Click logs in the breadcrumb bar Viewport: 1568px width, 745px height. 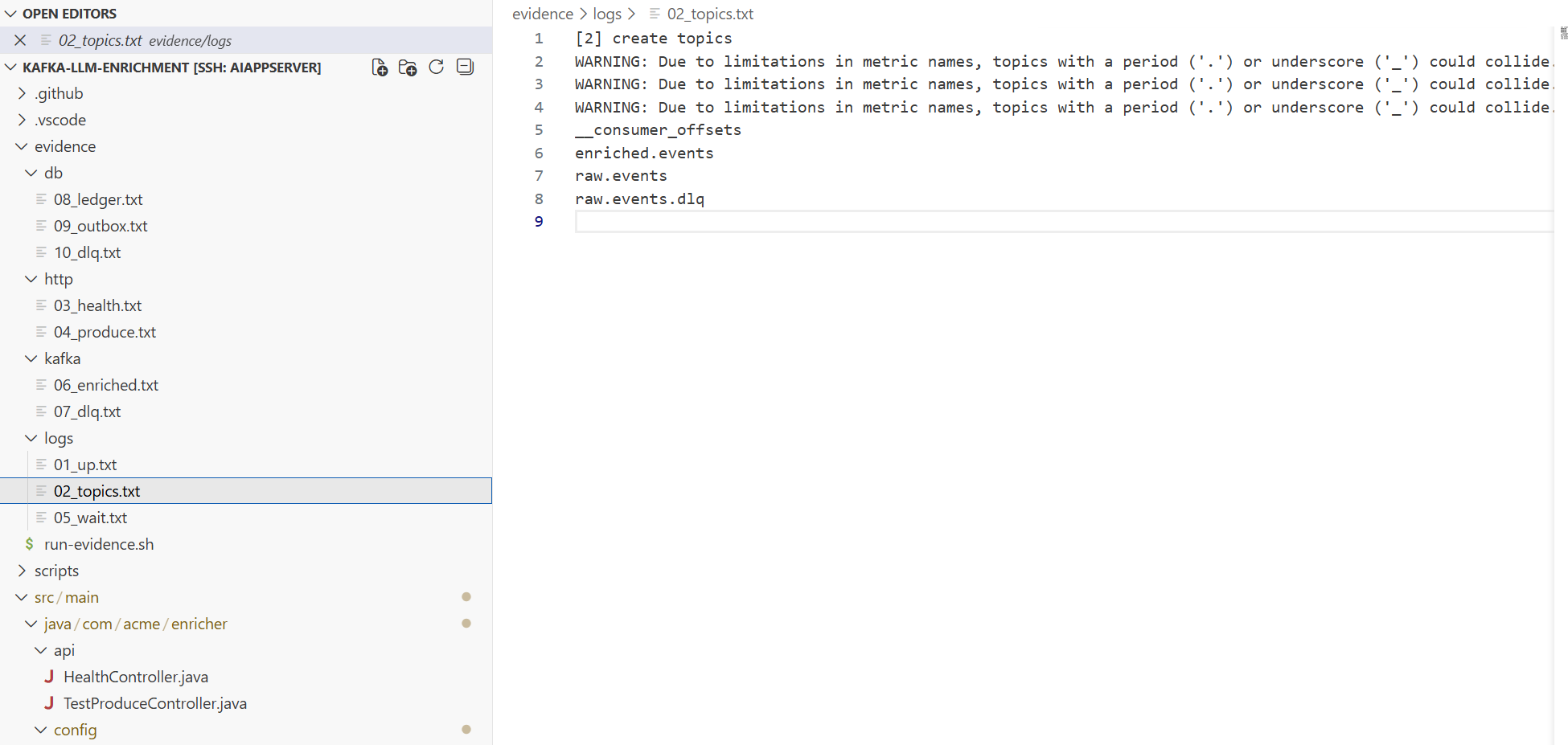pyautogui.click(x=608, y=14)
